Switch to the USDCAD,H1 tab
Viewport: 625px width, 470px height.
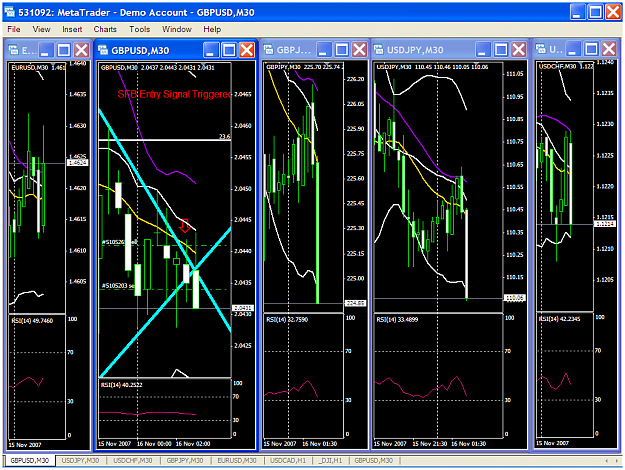288,460
